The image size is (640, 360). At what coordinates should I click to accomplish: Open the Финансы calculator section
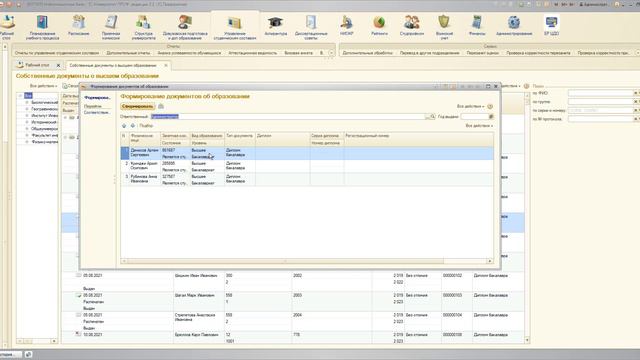tap(477, 25)
